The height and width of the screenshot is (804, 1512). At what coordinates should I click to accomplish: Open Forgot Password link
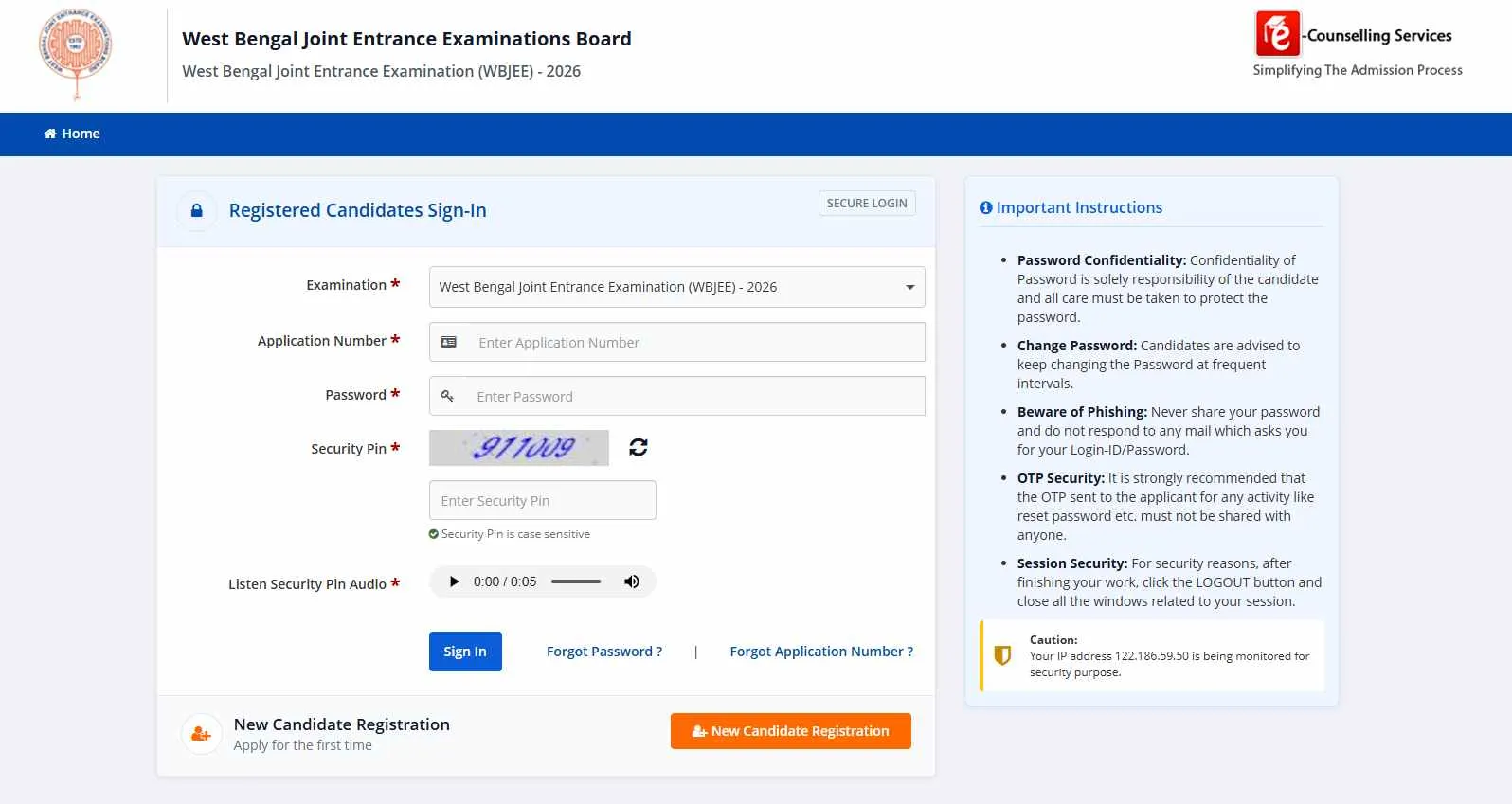coord(604,652)
